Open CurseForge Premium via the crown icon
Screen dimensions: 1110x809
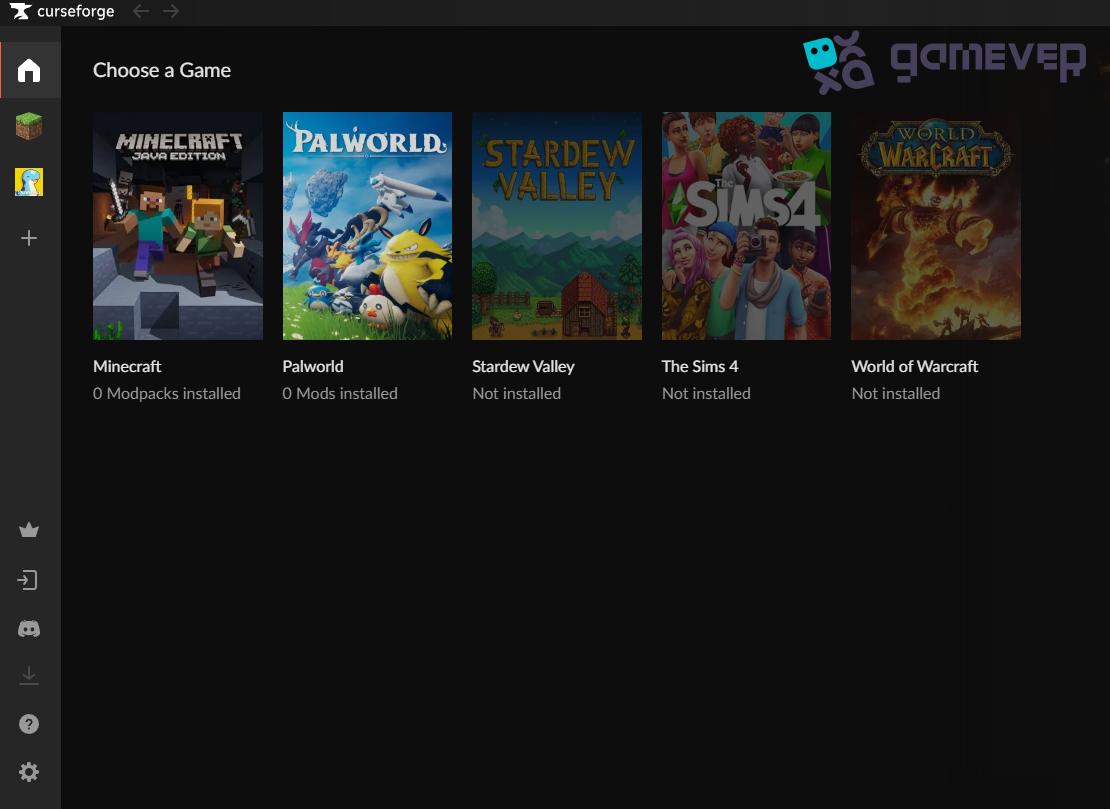tap(28, 529)
